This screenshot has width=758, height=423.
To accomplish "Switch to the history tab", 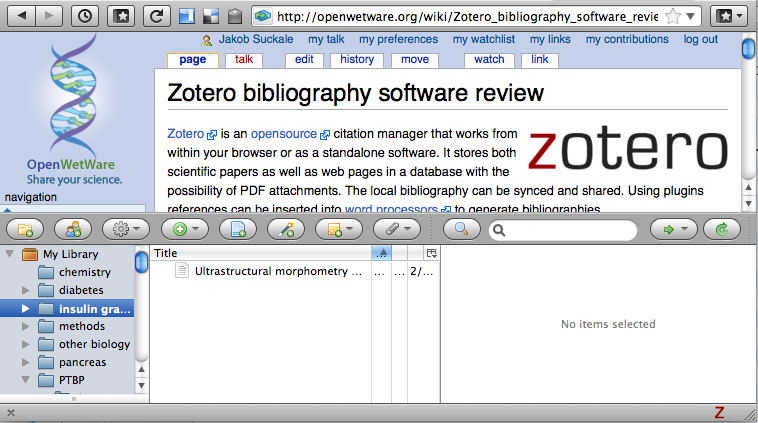I will [x=357, y=60].
